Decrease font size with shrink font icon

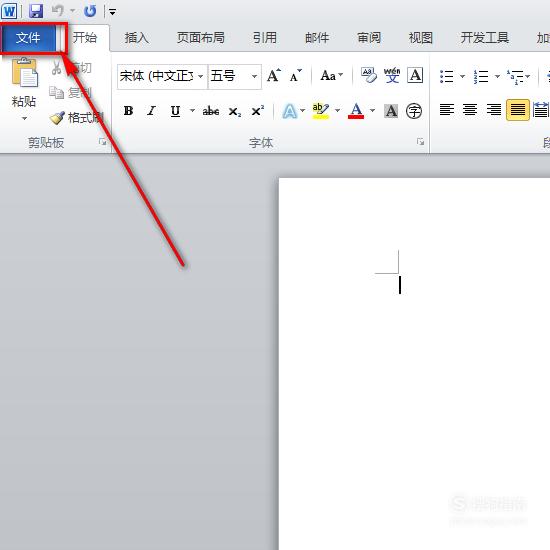point(295,75)
